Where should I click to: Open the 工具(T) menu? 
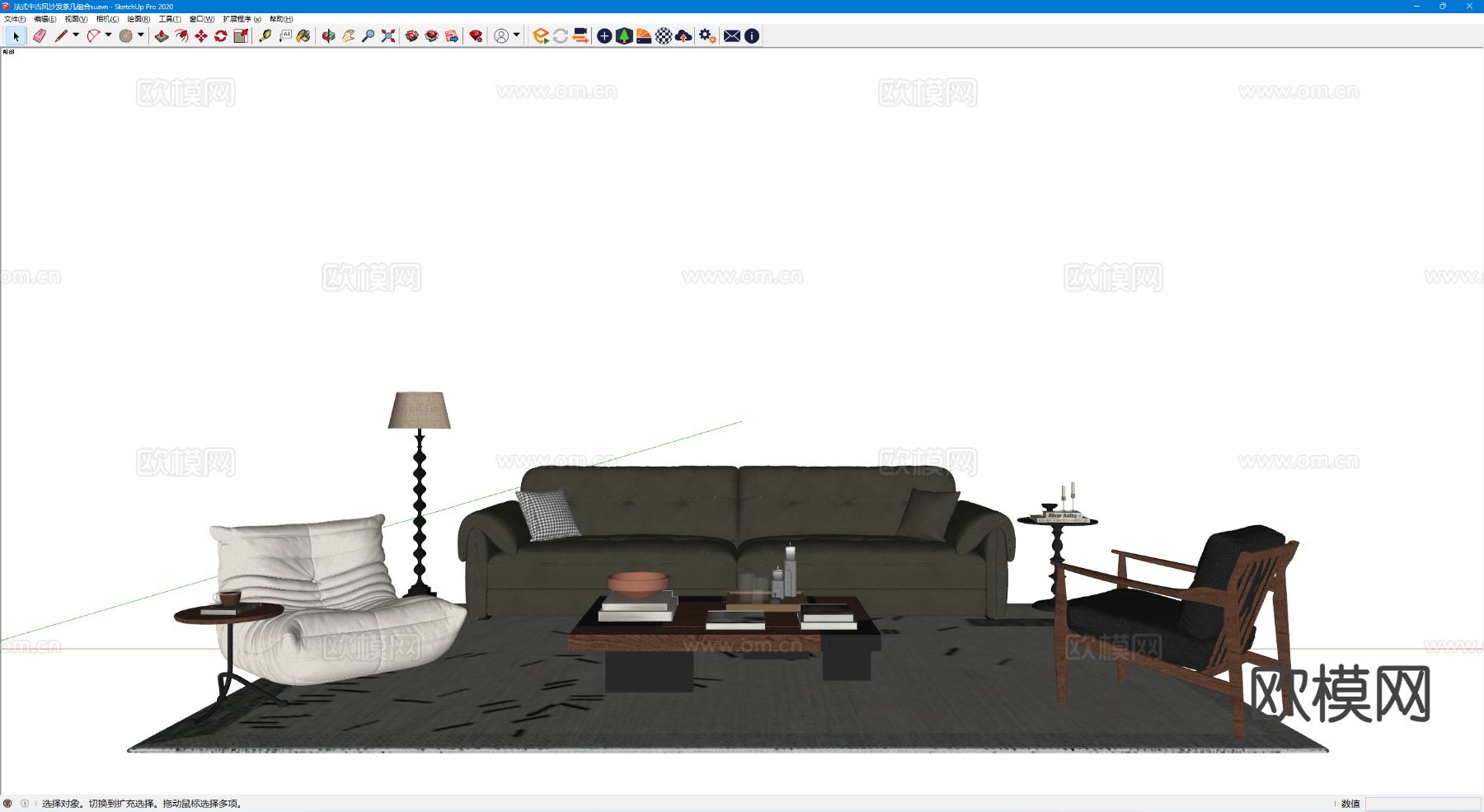(x=170, y=19)
